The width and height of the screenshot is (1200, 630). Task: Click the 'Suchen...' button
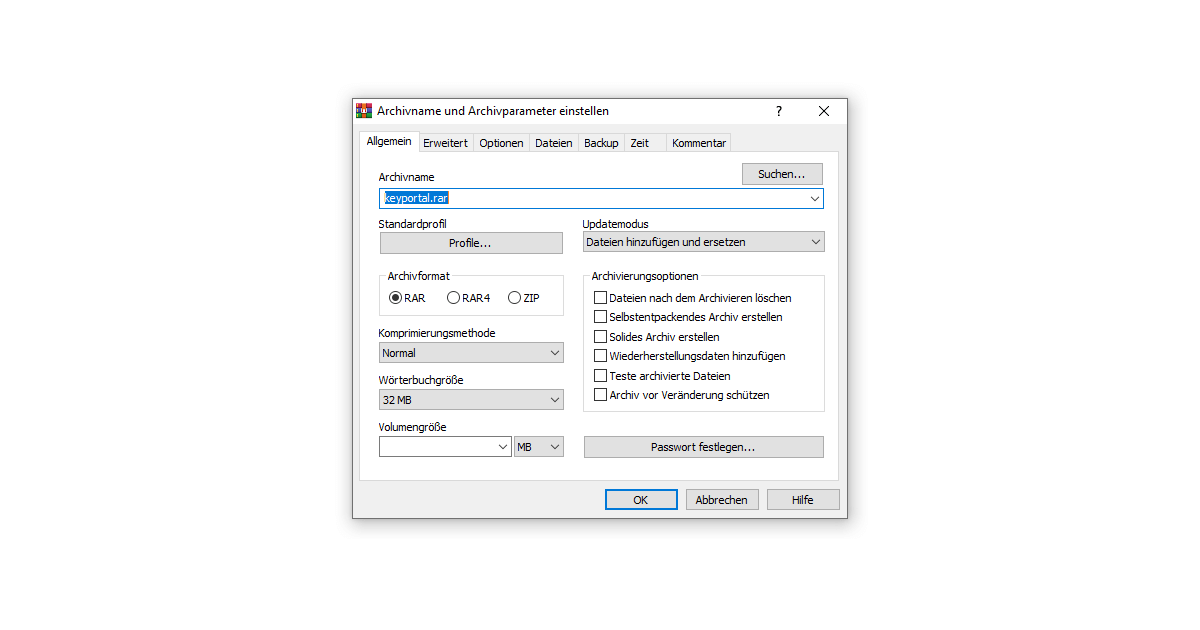coord(782,173)
